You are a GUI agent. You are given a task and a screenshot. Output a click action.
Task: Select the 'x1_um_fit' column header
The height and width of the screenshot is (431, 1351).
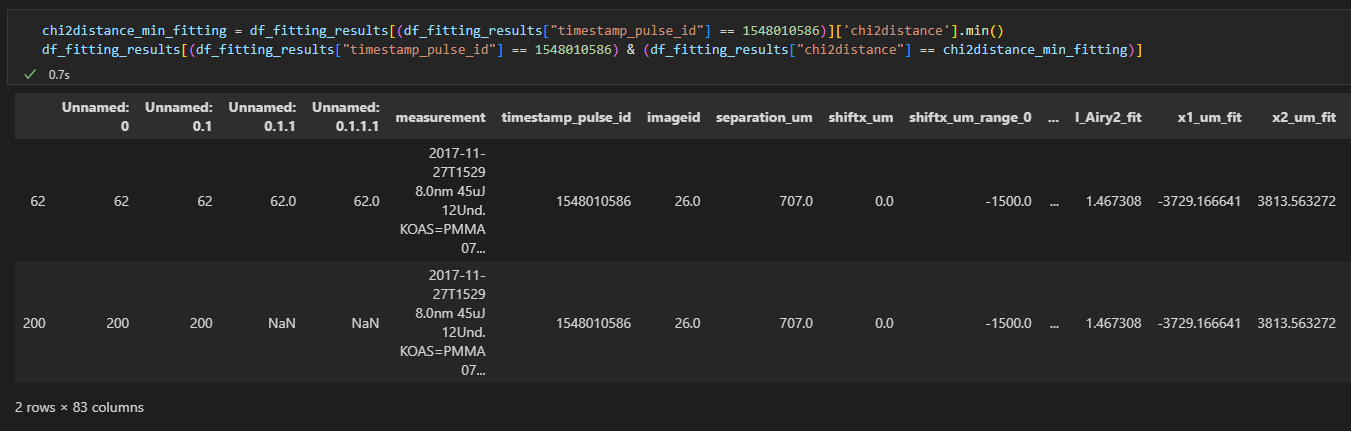click(1209, 117)
